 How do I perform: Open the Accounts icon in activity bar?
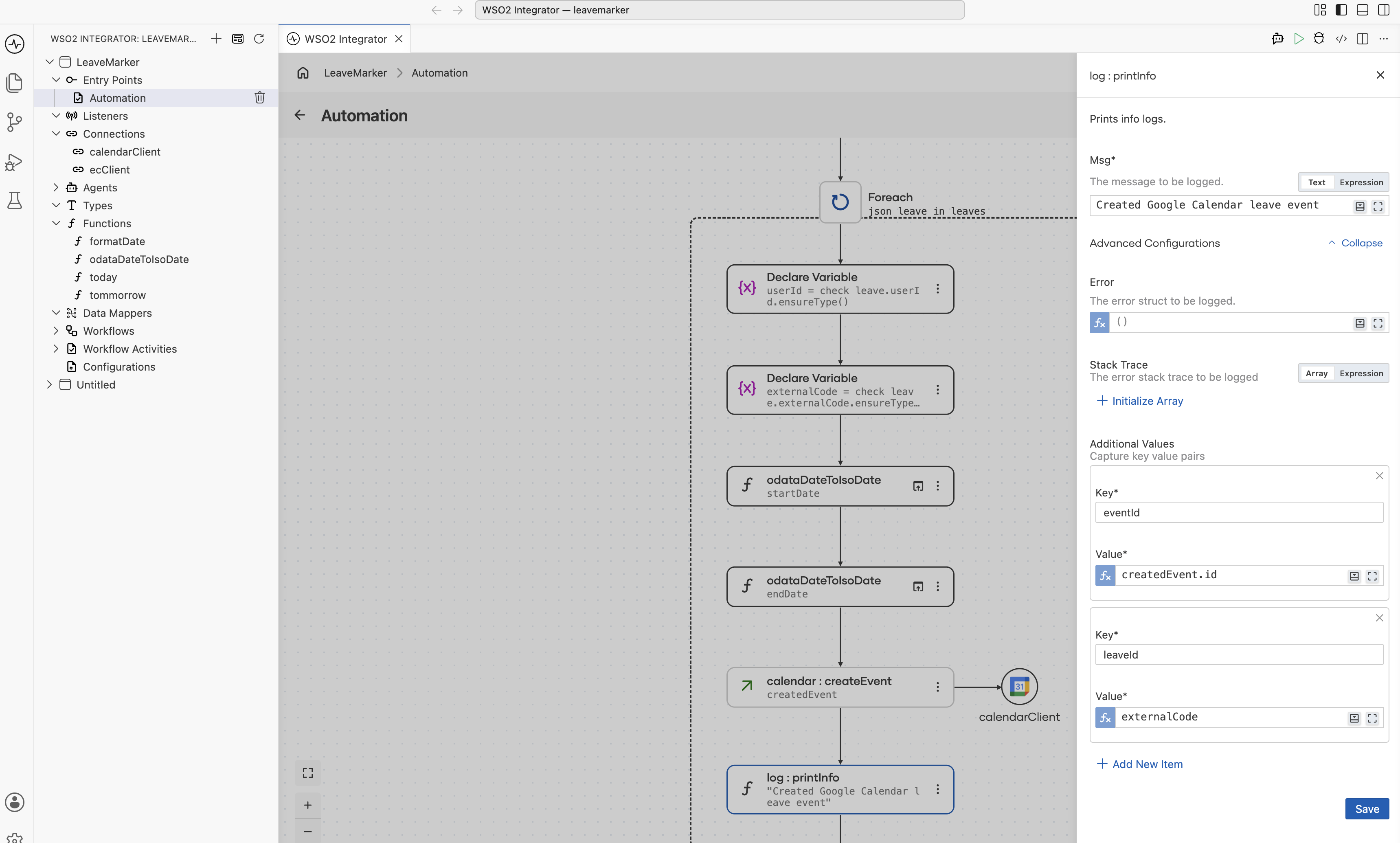click(x=15, y=802)
